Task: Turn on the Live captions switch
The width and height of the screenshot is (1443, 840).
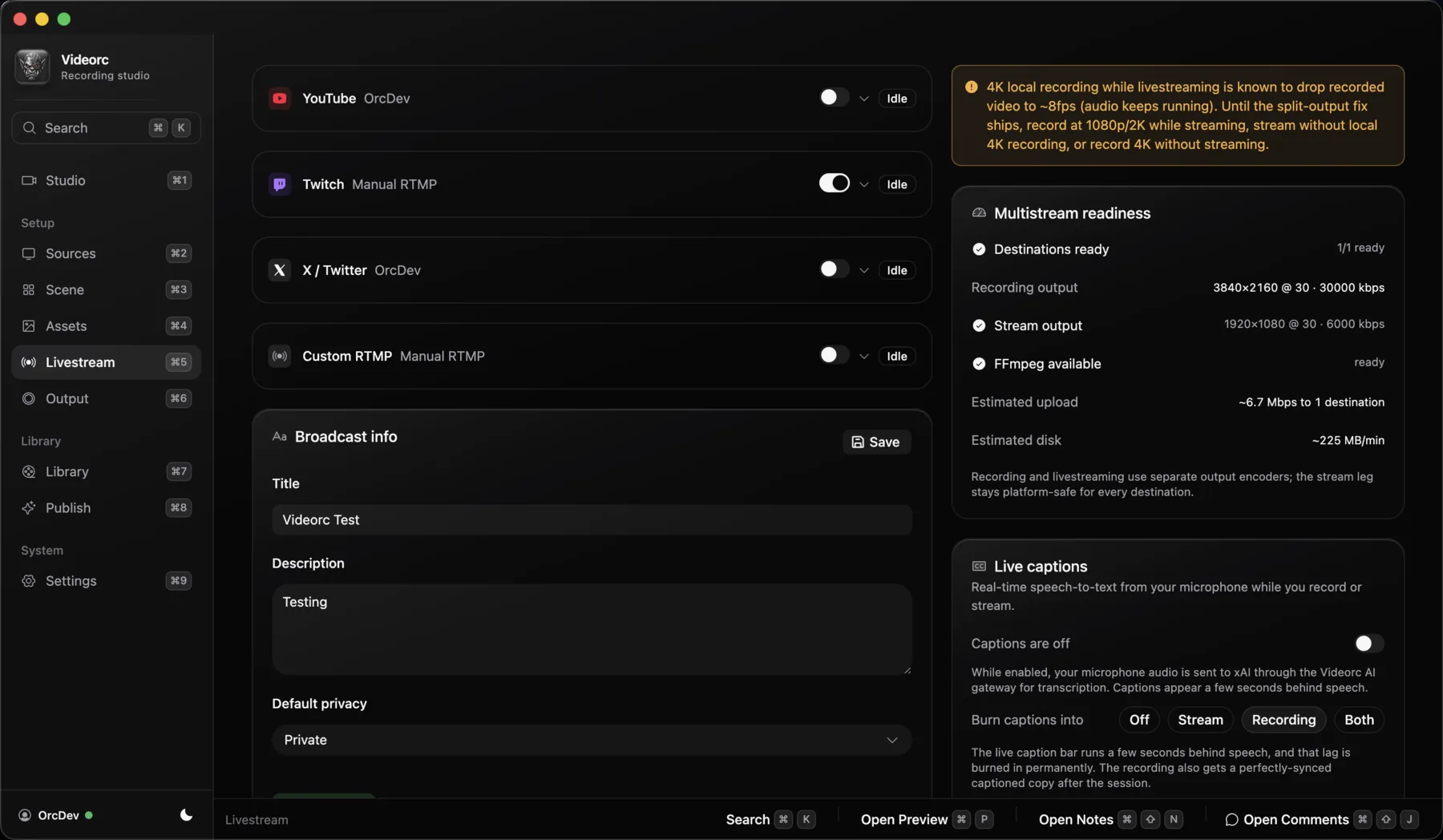Action: click(x=1368, y=644)
